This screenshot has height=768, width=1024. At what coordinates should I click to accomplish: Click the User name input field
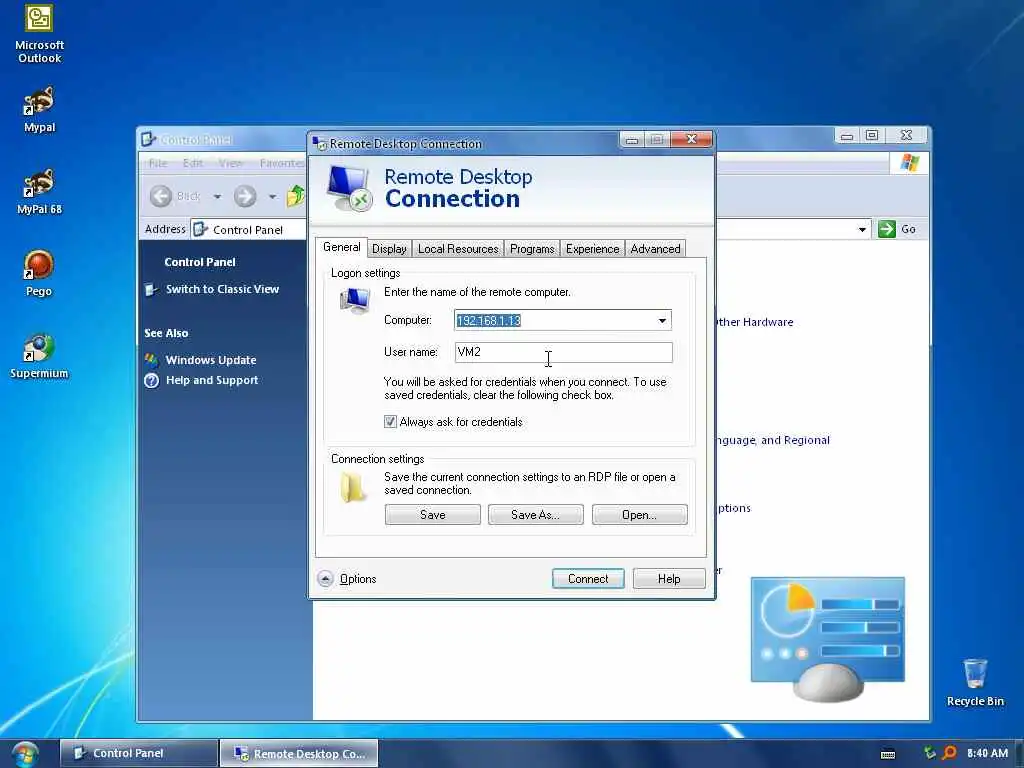[x=564, y=353]
